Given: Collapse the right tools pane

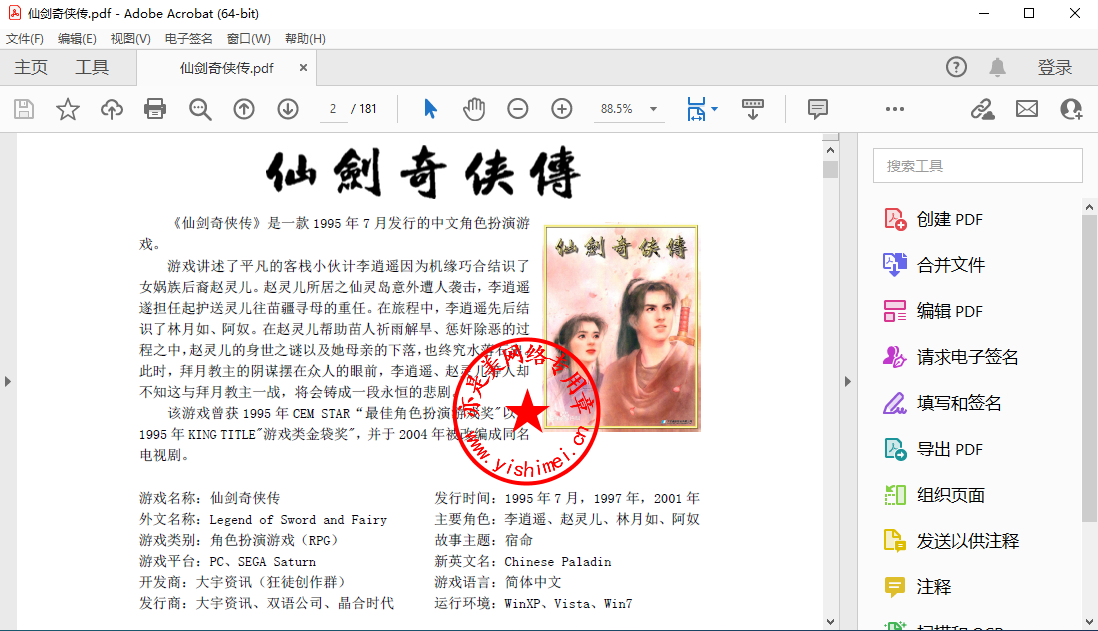Looking at the screenshot, I should click(x=847, y=382).
